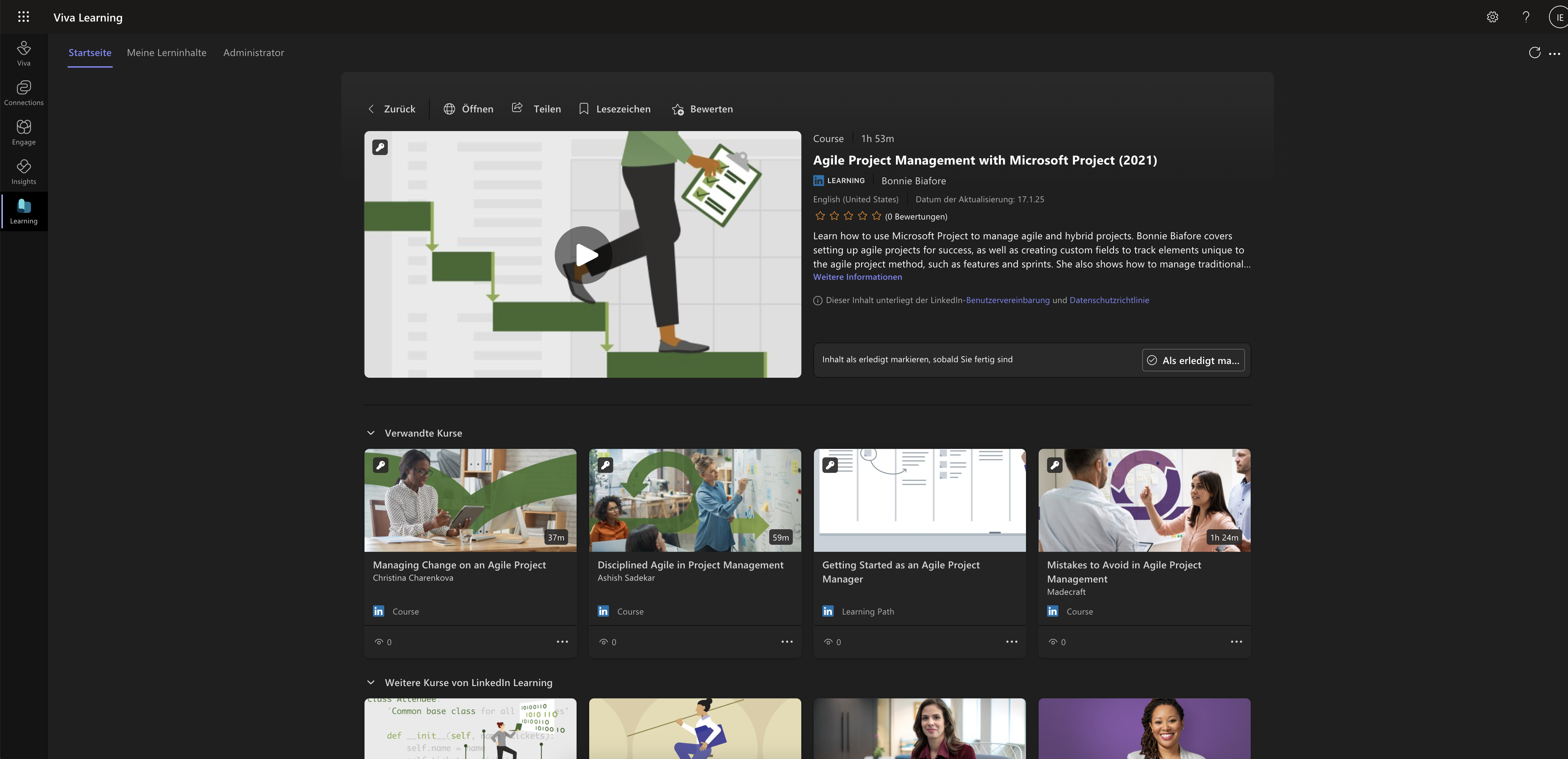Open Viva Engage from sidebar

tap(24, 133)
